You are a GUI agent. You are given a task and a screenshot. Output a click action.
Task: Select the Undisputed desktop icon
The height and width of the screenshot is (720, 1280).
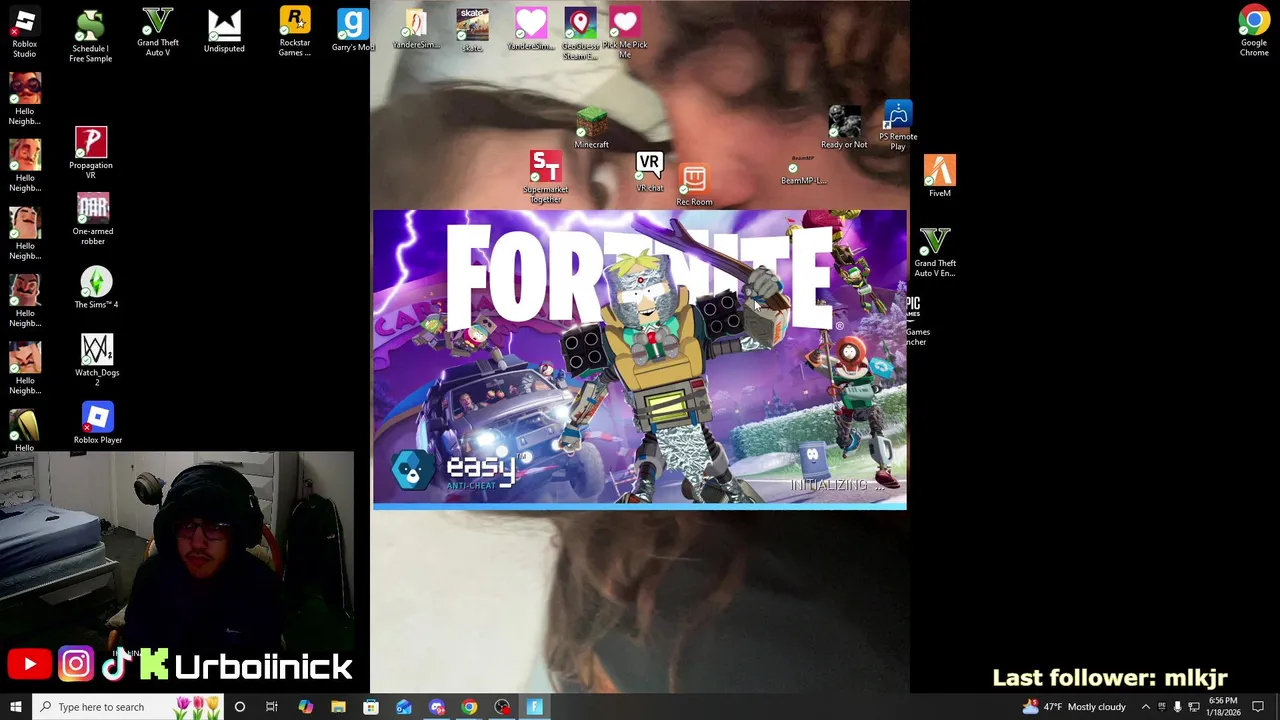[224, 31]
